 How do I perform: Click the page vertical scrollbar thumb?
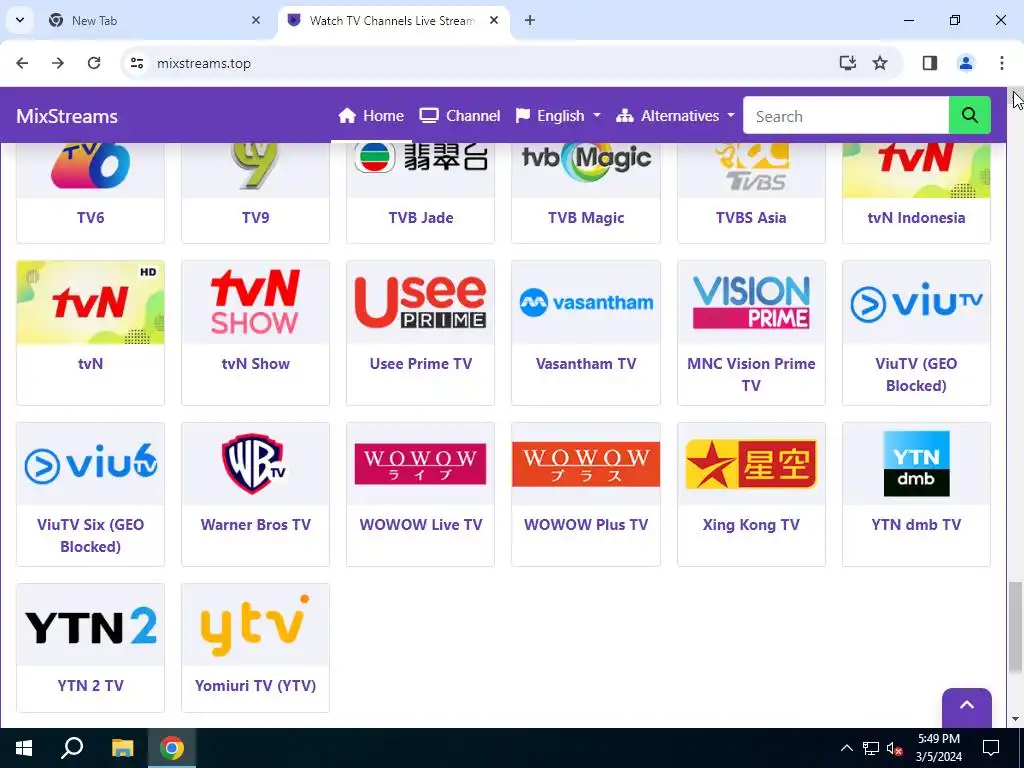tap(1015, 626)
